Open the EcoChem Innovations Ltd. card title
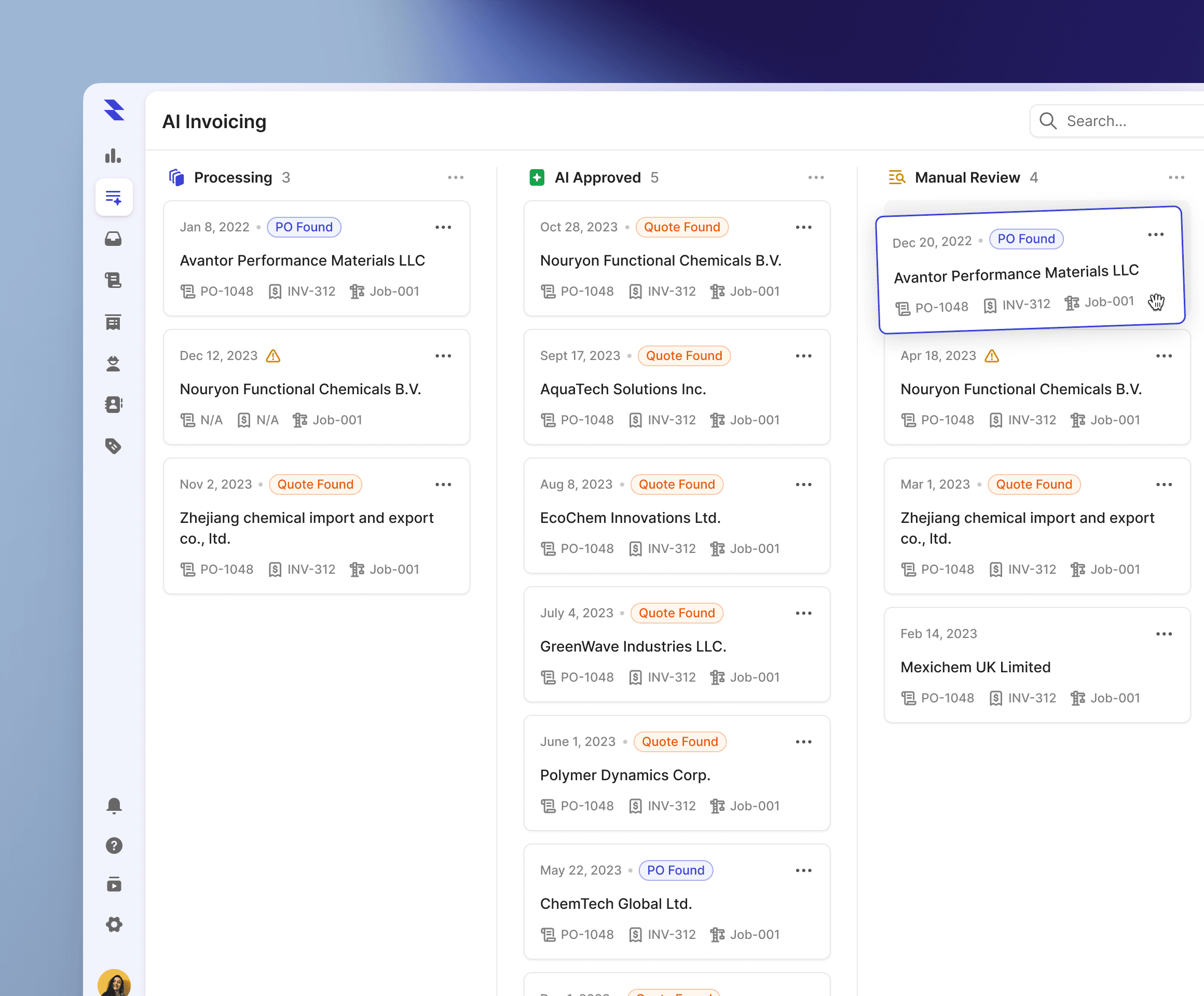 (630, 518)
